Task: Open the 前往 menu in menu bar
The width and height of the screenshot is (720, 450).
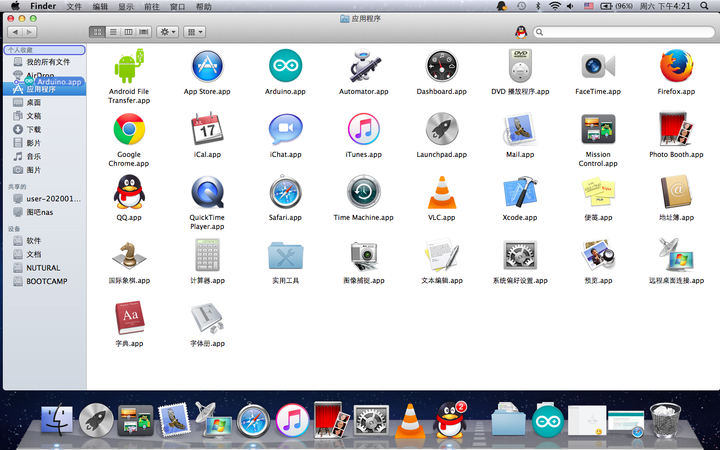Action: (152, 6)
